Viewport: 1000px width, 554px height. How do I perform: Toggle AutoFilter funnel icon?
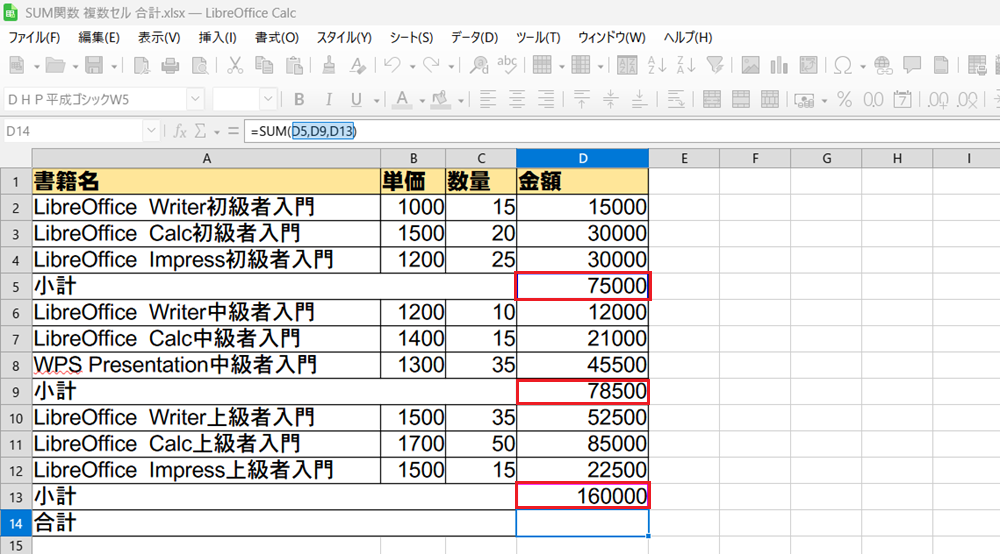tap(715, 65)
